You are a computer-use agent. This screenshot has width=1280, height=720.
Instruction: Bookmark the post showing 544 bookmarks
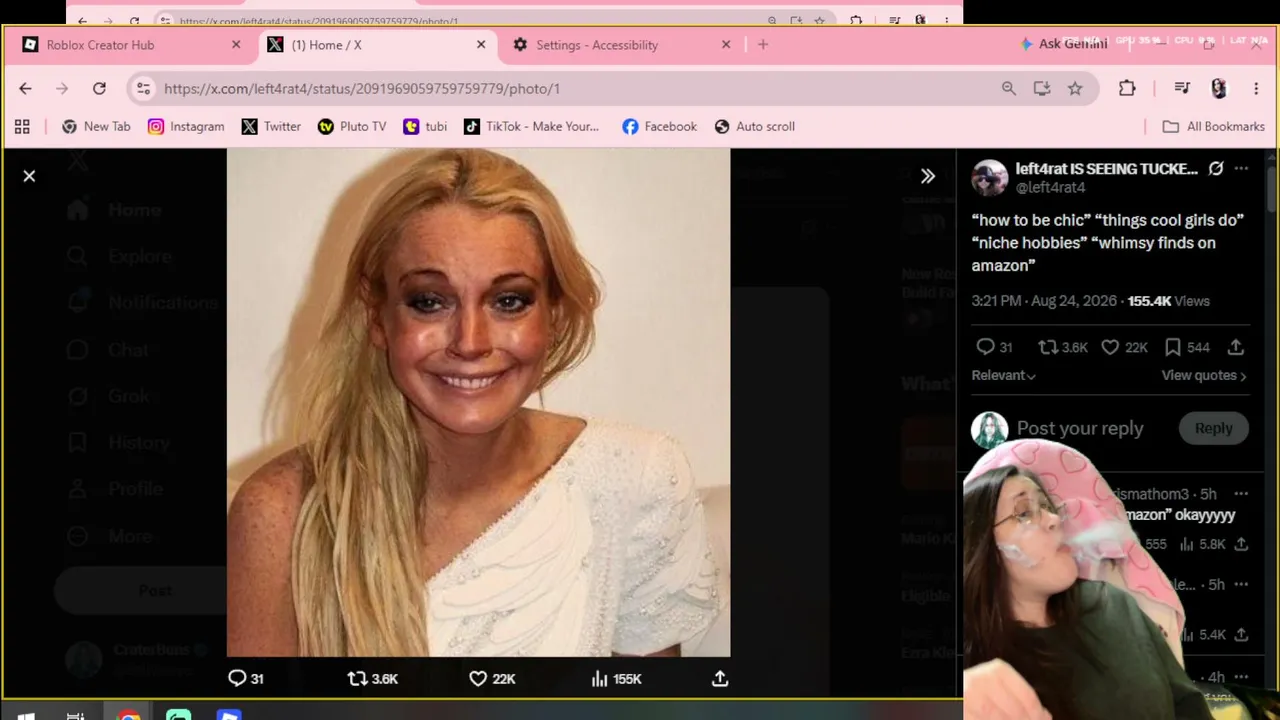(x=1173, y=347)
